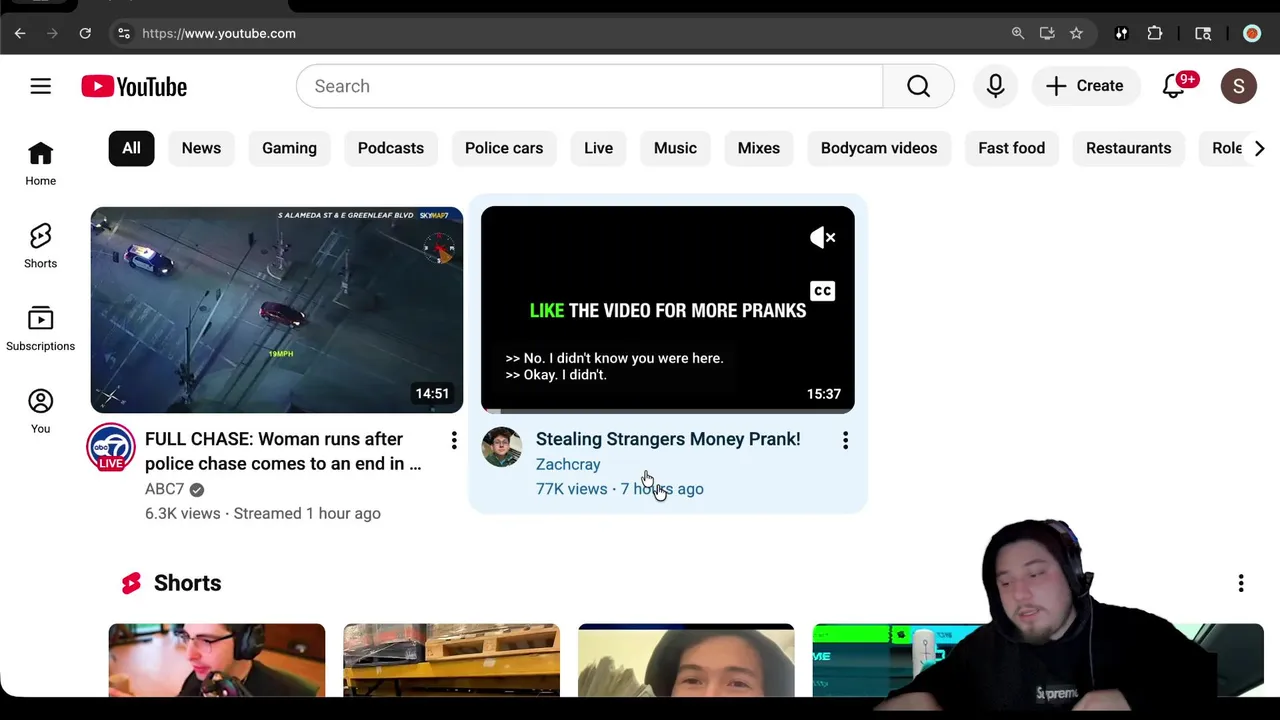Viewport: 1280px width, 720px height.
Task: Unmute the video preview
Action: click(822, 237)
